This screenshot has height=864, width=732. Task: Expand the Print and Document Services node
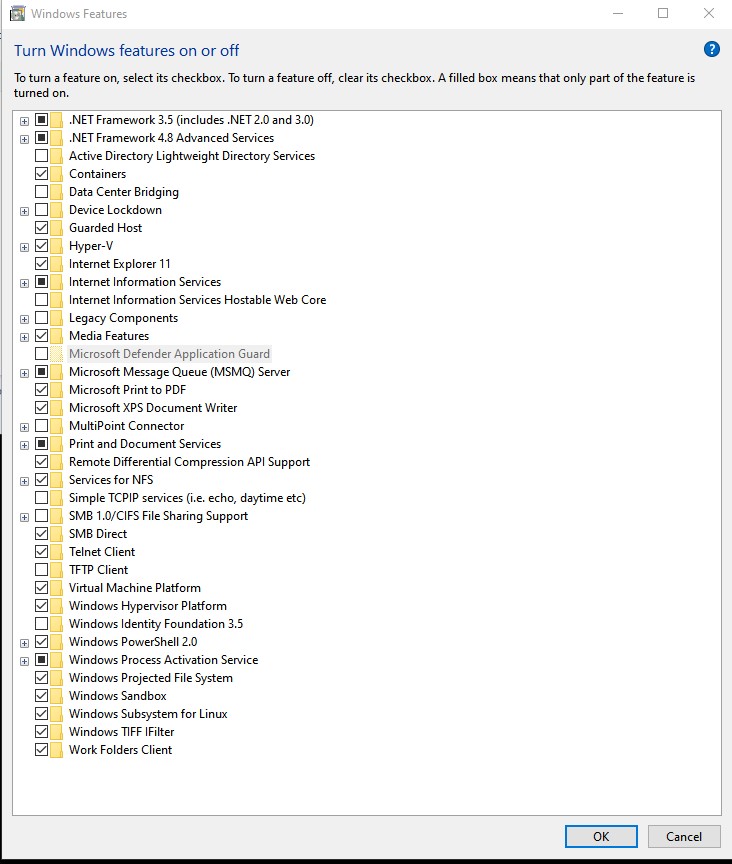pos(24,444)
